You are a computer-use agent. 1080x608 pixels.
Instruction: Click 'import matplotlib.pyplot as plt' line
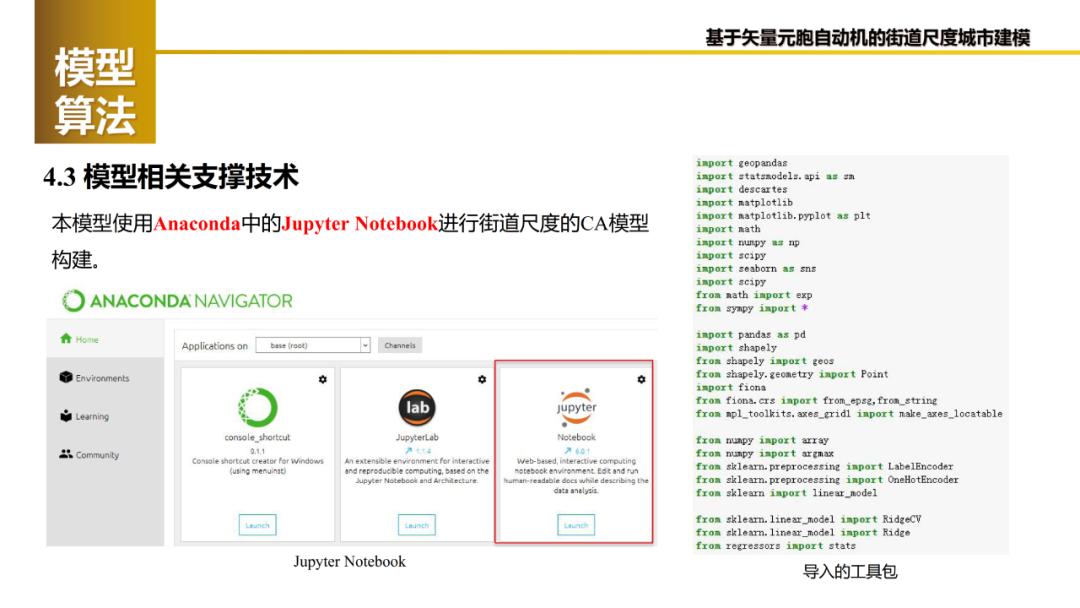pyautogui.click(x=783, y=216)
